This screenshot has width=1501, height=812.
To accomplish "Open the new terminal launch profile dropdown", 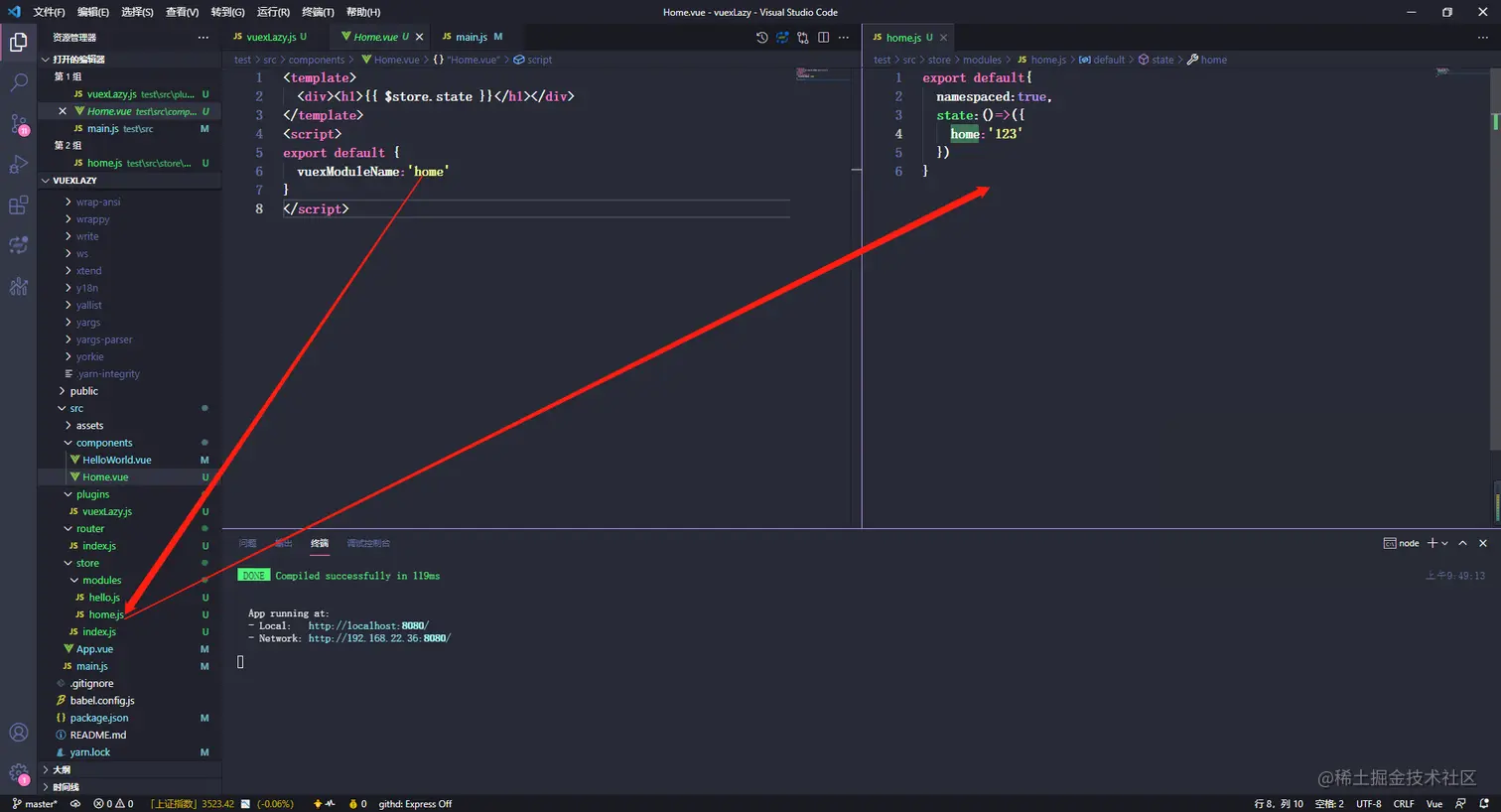I will pos(1444,543).
